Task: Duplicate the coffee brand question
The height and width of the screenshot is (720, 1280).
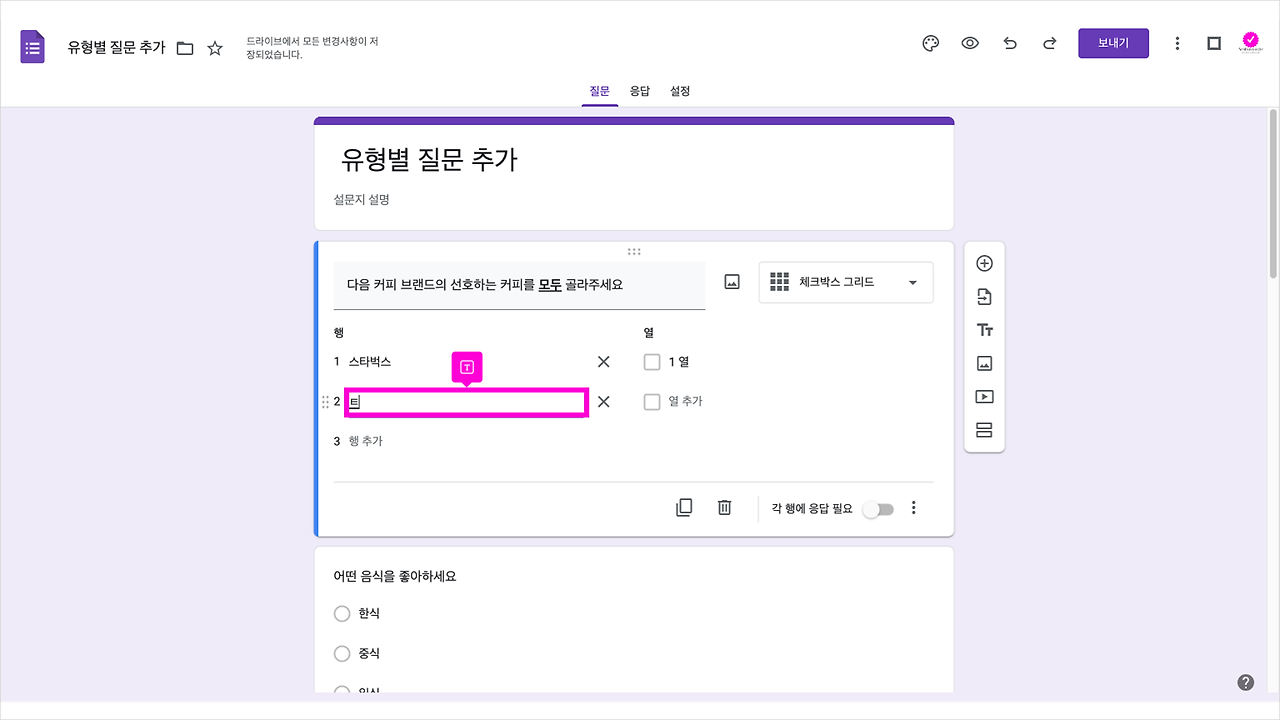Action: tap(684, 507)
